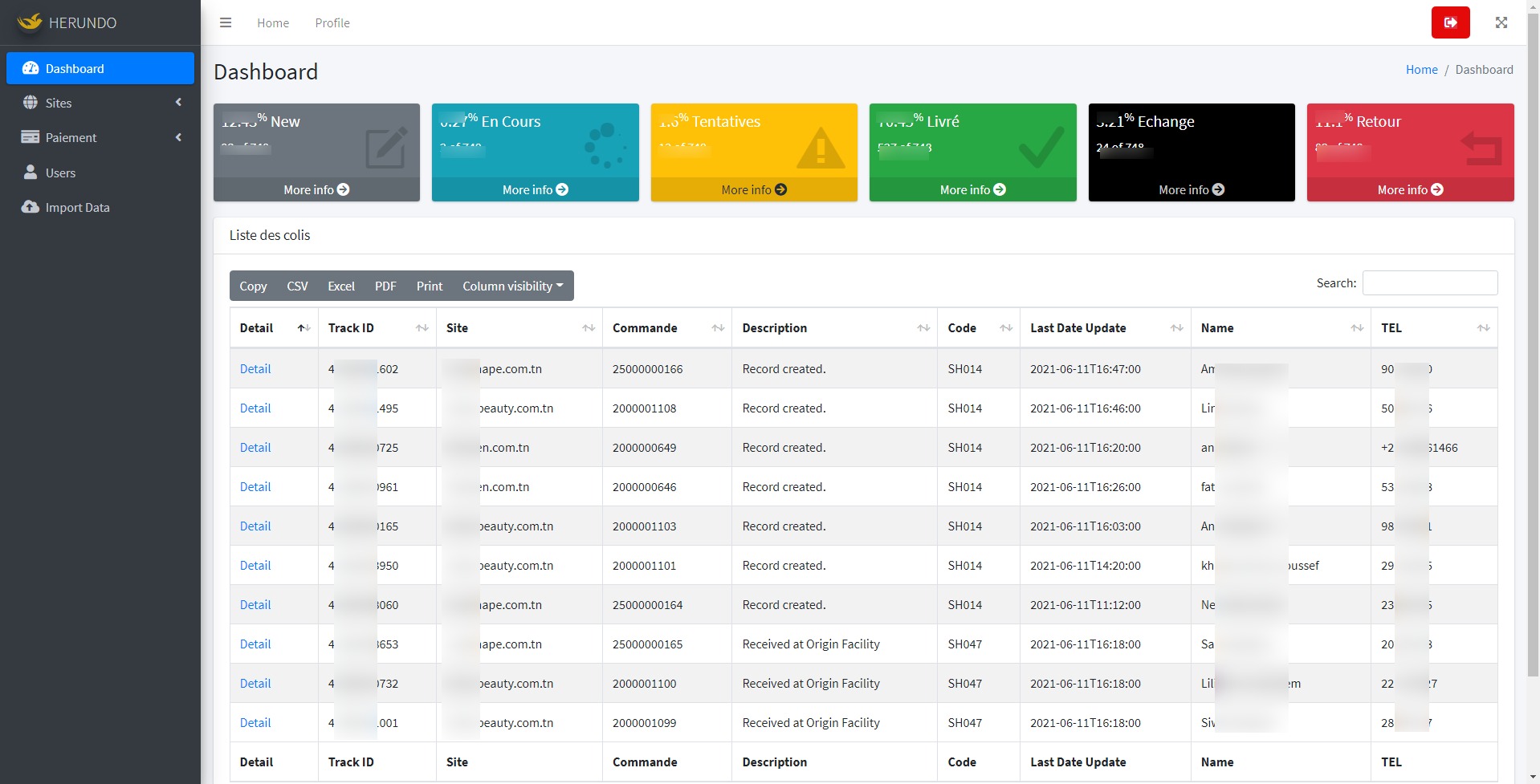The height and width of the screenshot is (784, 1540).
Task: Export the table to Excel
Action: pyautogui.click(x=341, y=286)
